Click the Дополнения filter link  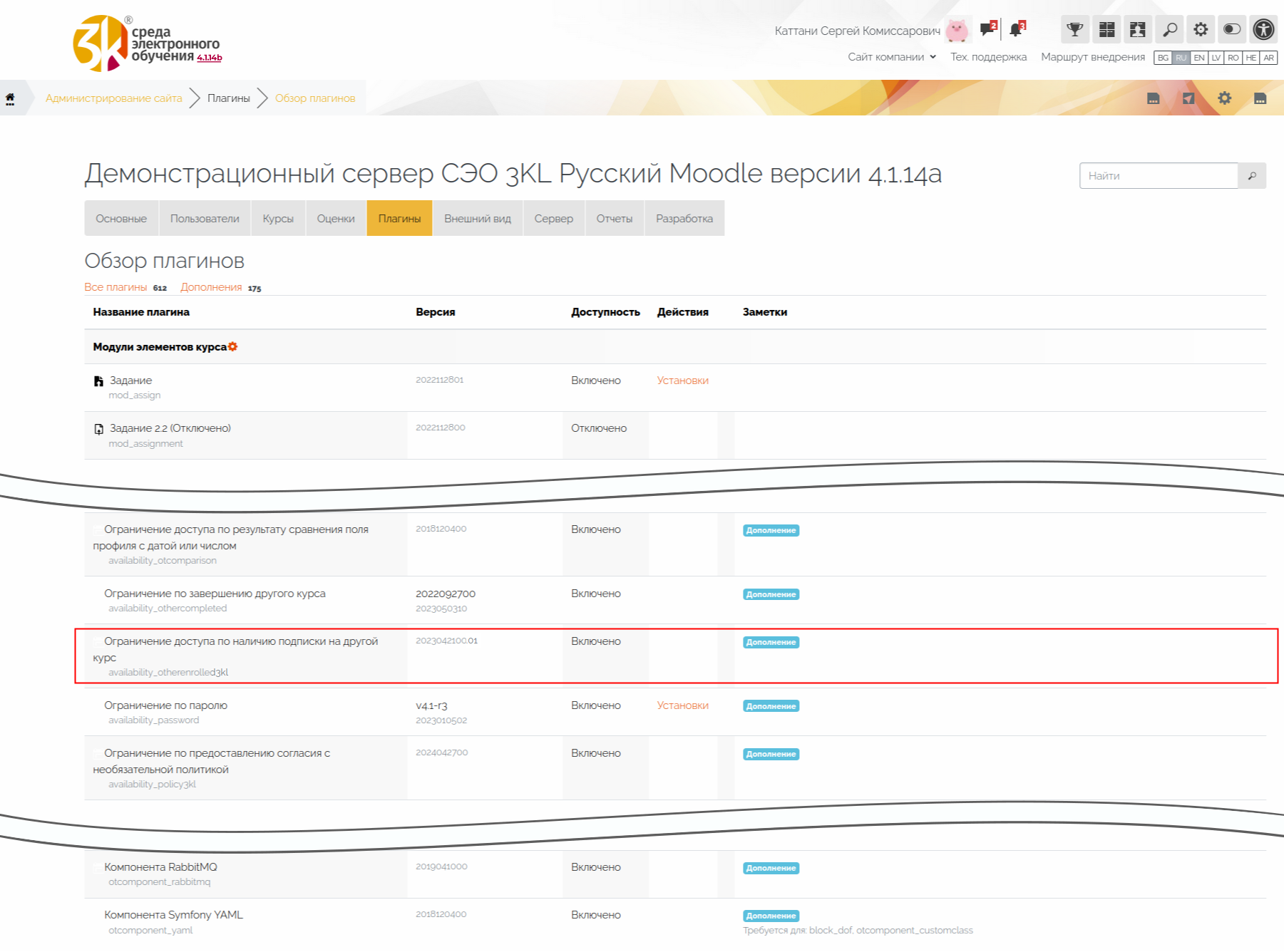tap(211, 287)
